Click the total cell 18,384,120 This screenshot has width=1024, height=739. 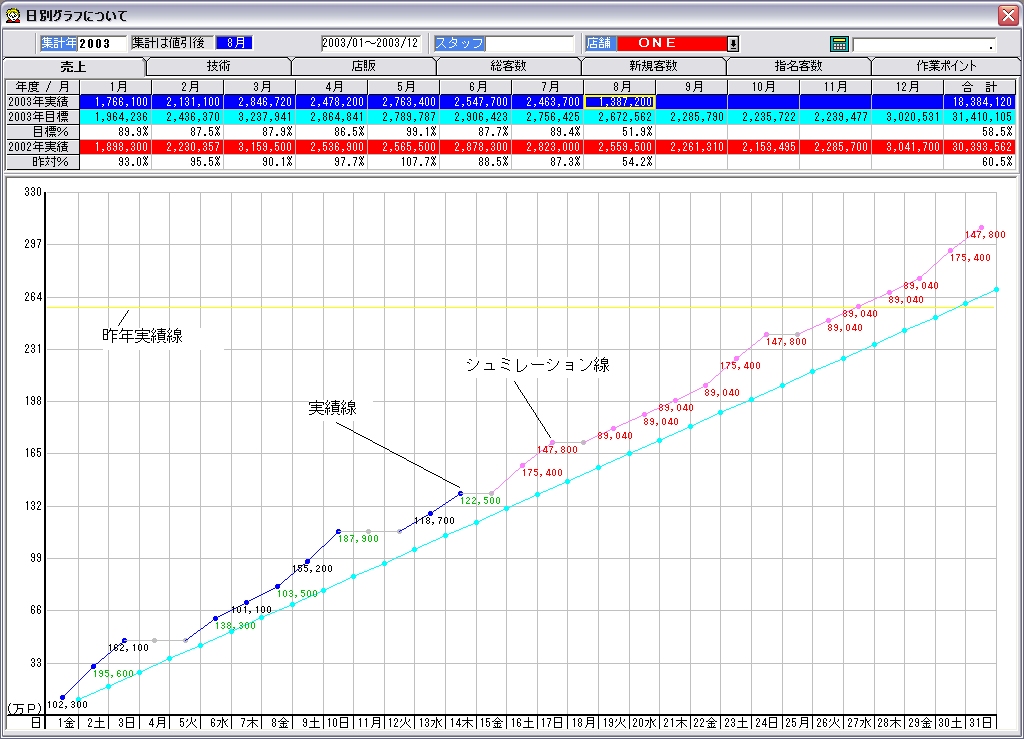click(980, 102)
